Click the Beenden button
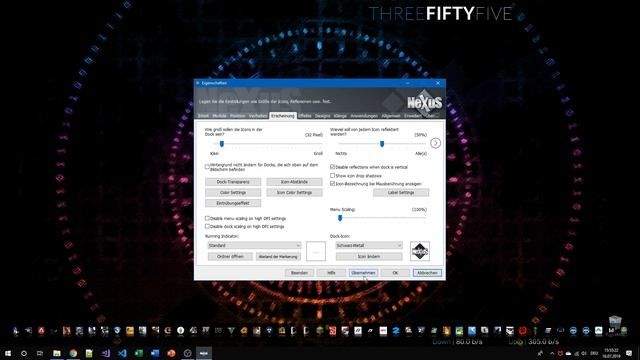This screenshot has height=360, width=640. coord(299,273)
